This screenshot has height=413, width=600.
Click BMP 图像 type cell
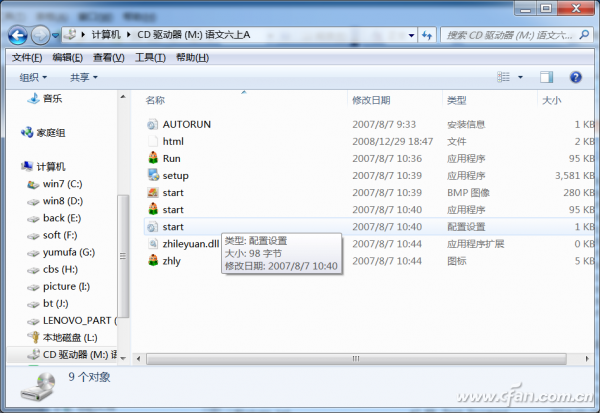click(x=468, y=193)
